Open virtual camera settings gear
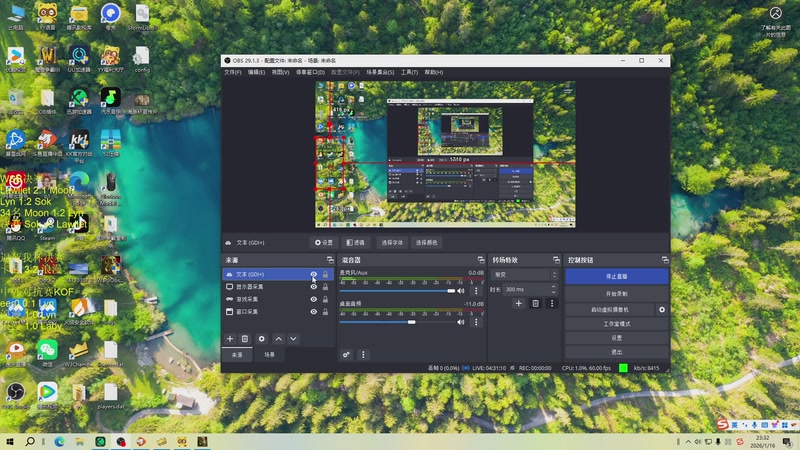800x450 pixels. tap(662, 310)
